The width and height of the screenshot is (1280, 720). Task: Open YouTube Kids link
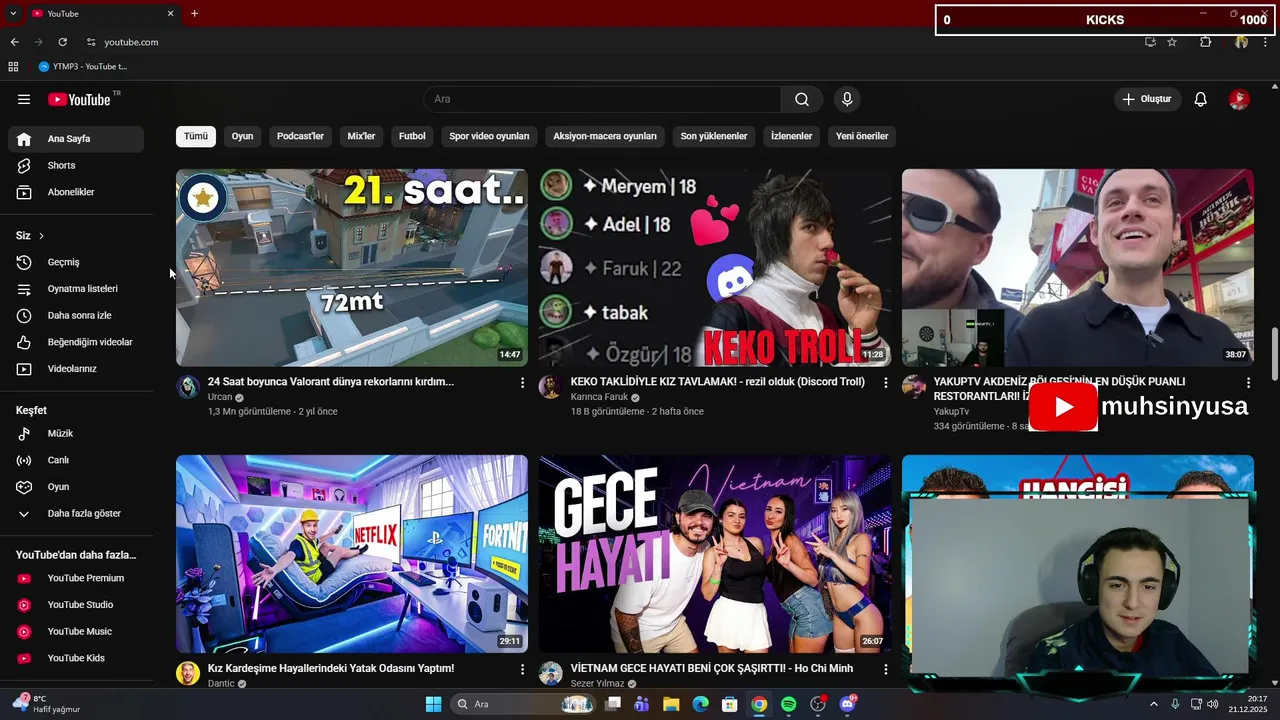click(76, 658)
